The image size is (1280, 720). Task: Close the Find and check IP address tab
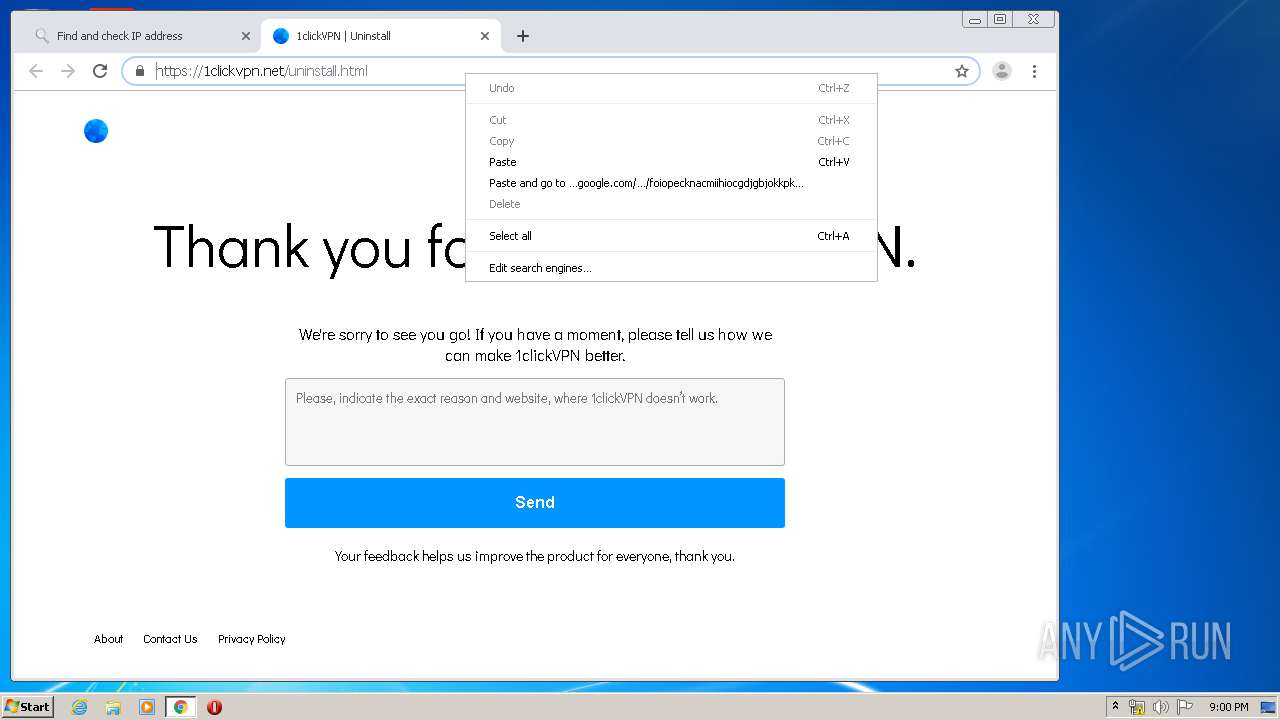(x=246, y=36)
